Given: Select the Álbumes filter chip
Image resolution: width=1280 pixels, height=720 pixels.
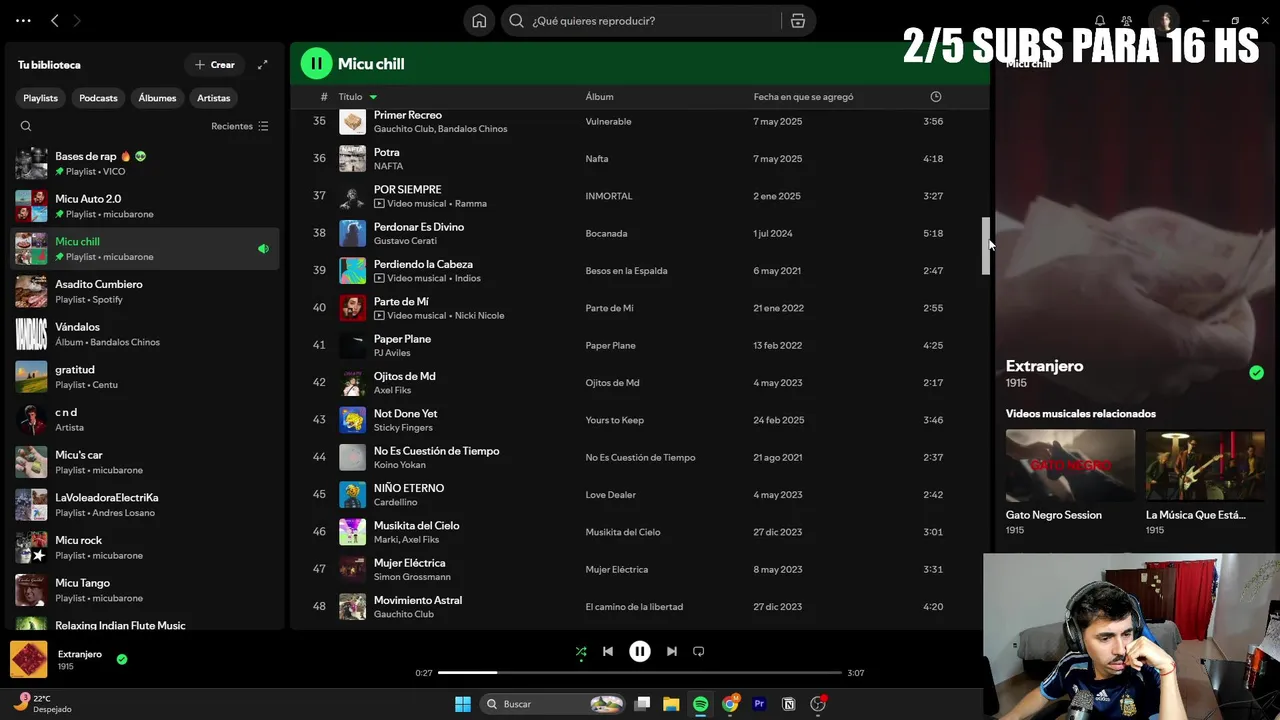Looking at the screenshot, I should pos(157,98).
